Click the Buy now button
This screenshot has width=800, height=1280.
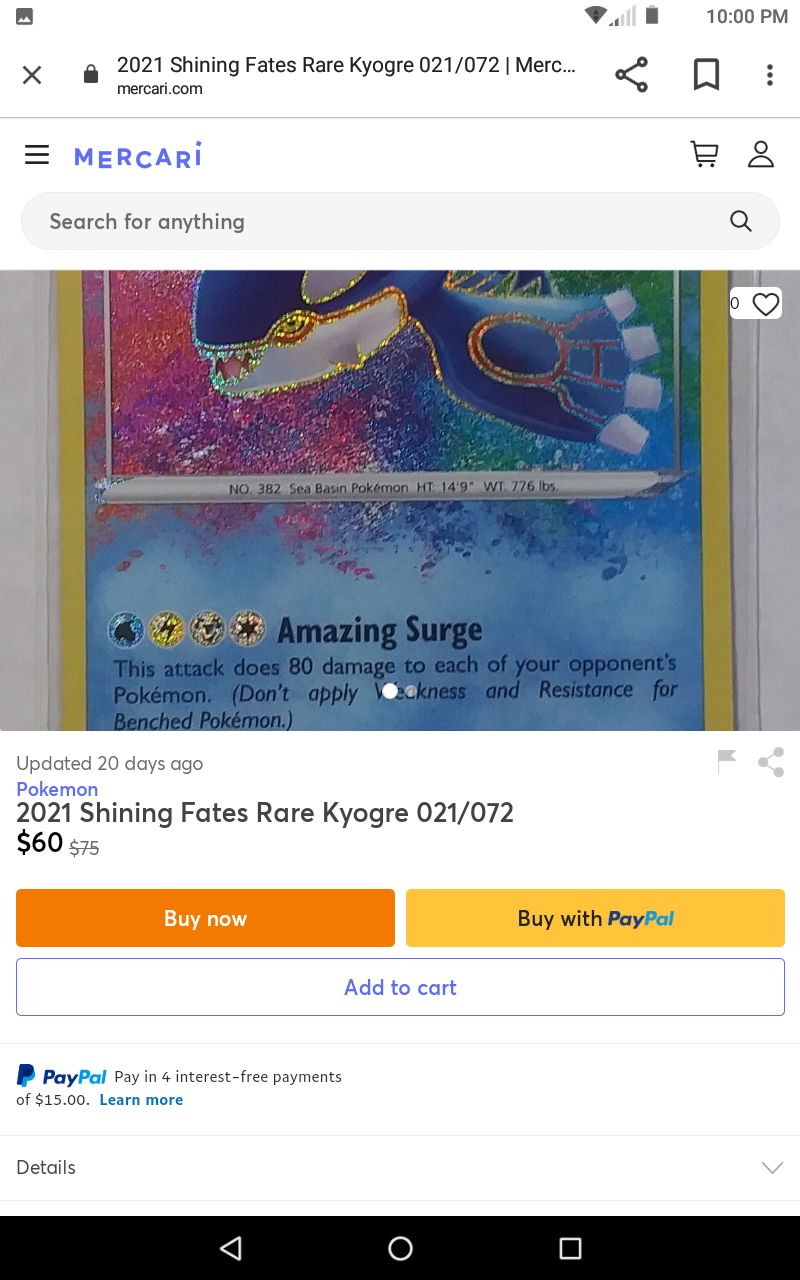point(205,918)
